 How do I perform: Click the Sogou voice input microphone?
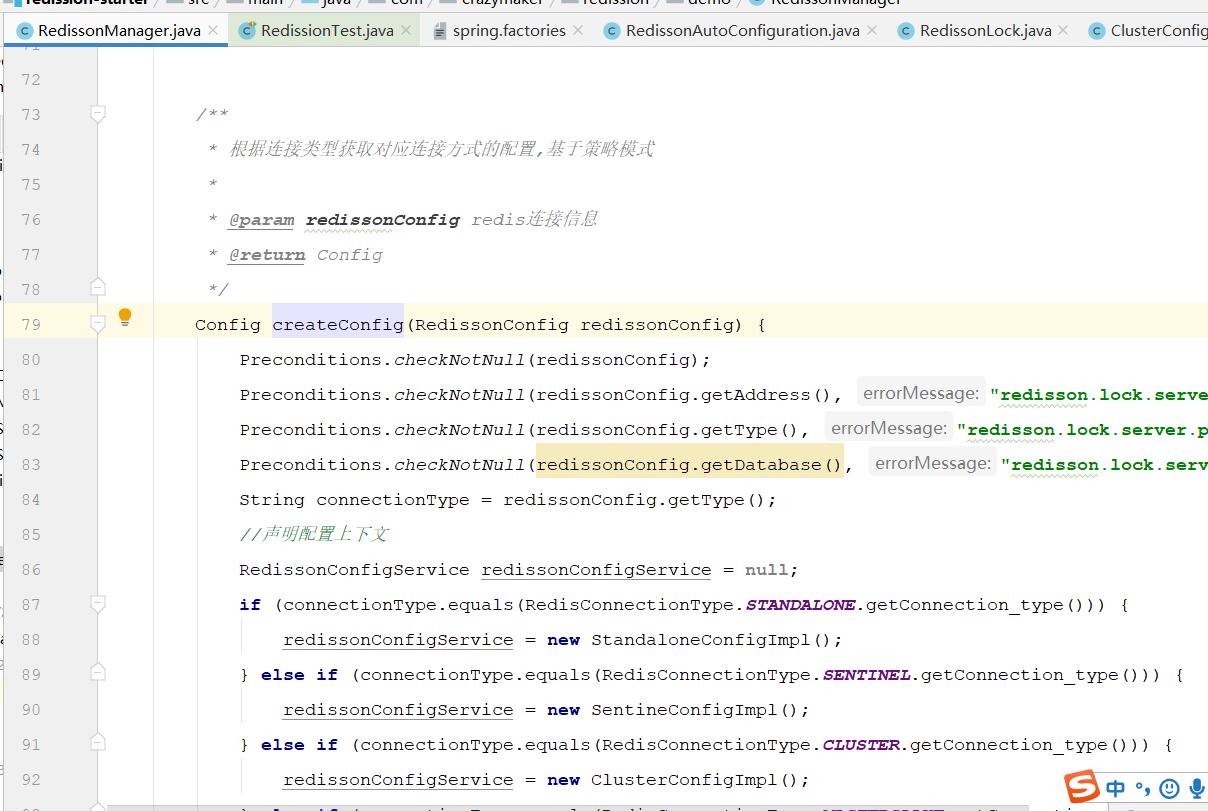[1195, 788]
